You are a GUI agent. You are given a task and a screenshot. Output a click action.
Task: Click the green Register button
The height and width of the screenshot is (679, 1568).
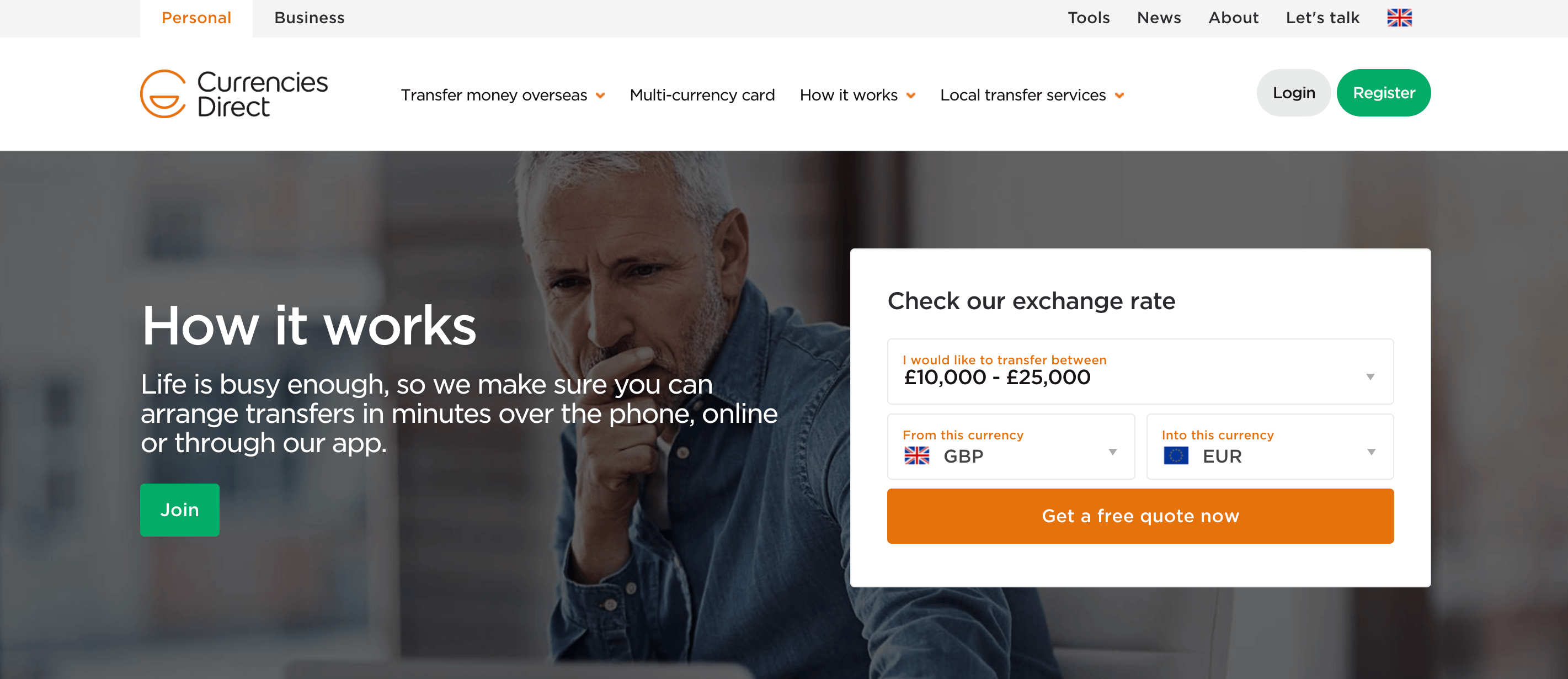pyautogui.click(x=1384, y=93)
